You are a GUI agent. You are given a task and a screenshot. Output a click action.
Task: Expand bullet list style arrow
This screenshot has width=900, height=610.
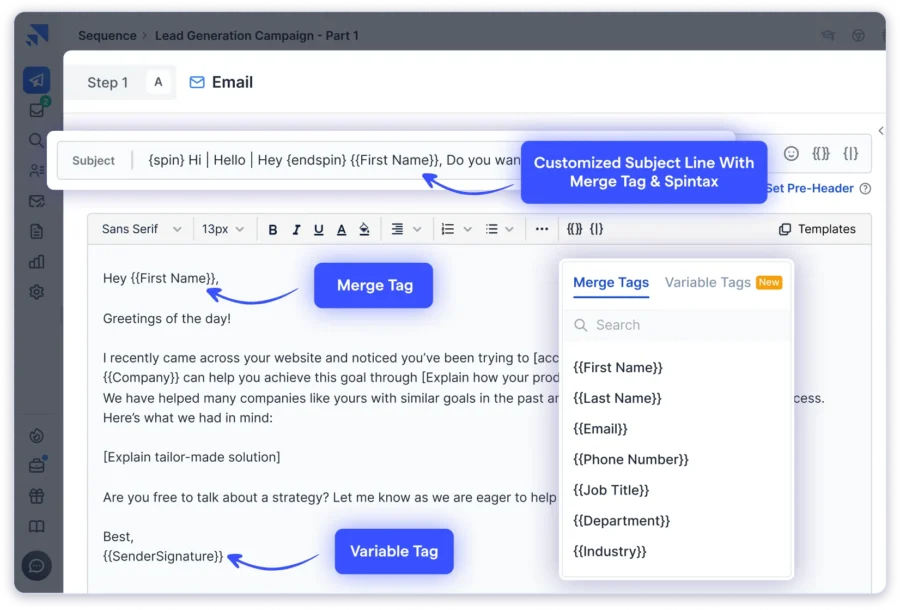tap(509, 230)
